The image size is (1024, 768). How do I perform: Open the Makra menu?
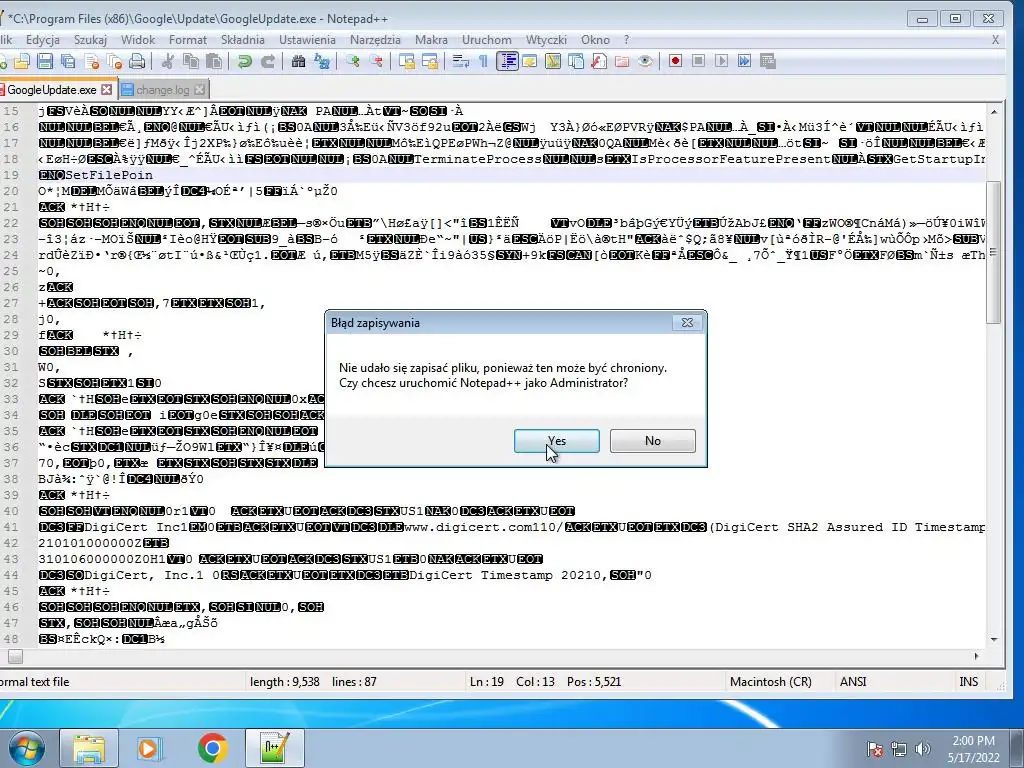click(x=431, y=40)
